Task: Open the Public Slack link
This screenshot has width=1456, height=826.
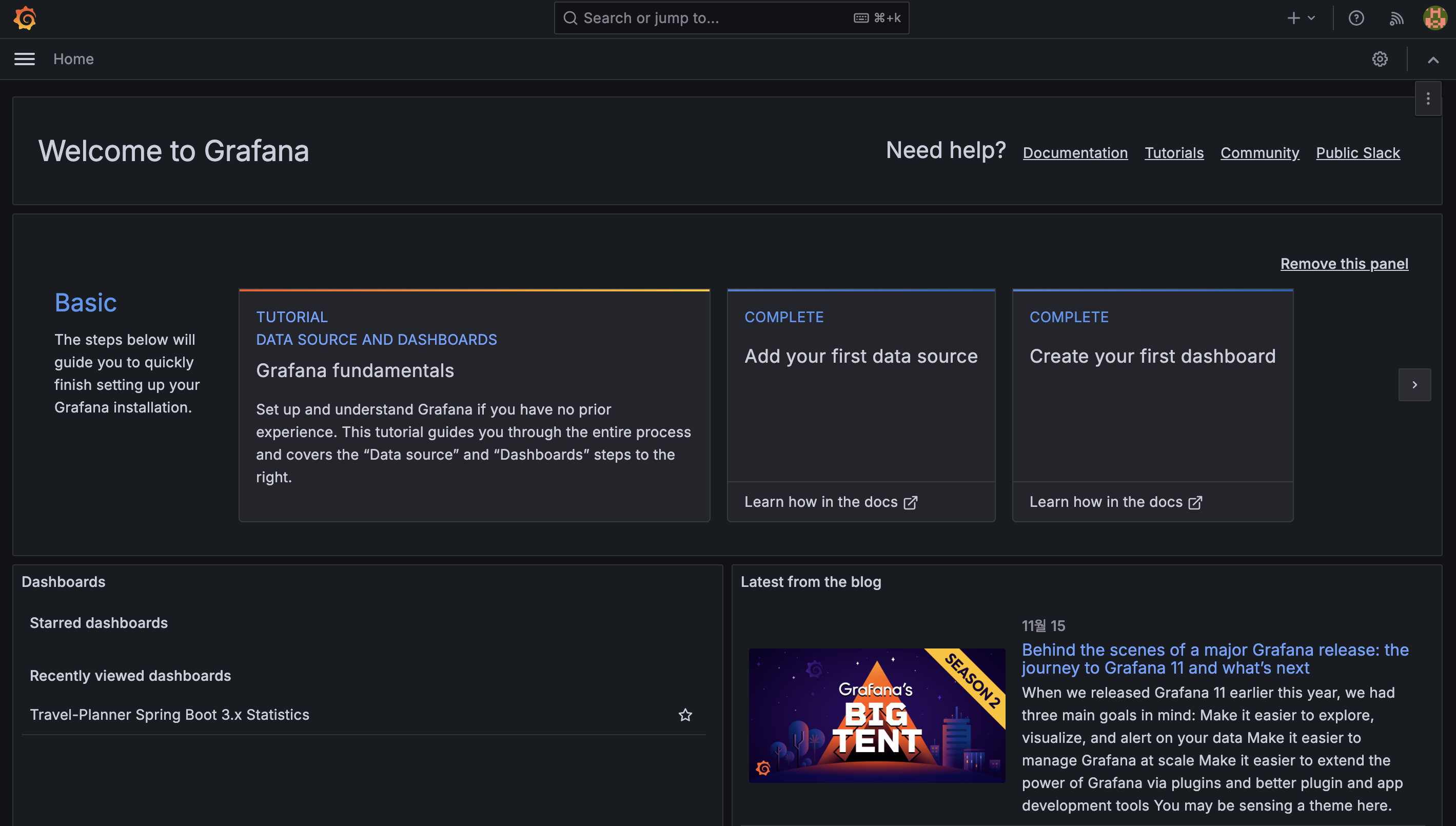Action: point(1358,152)
